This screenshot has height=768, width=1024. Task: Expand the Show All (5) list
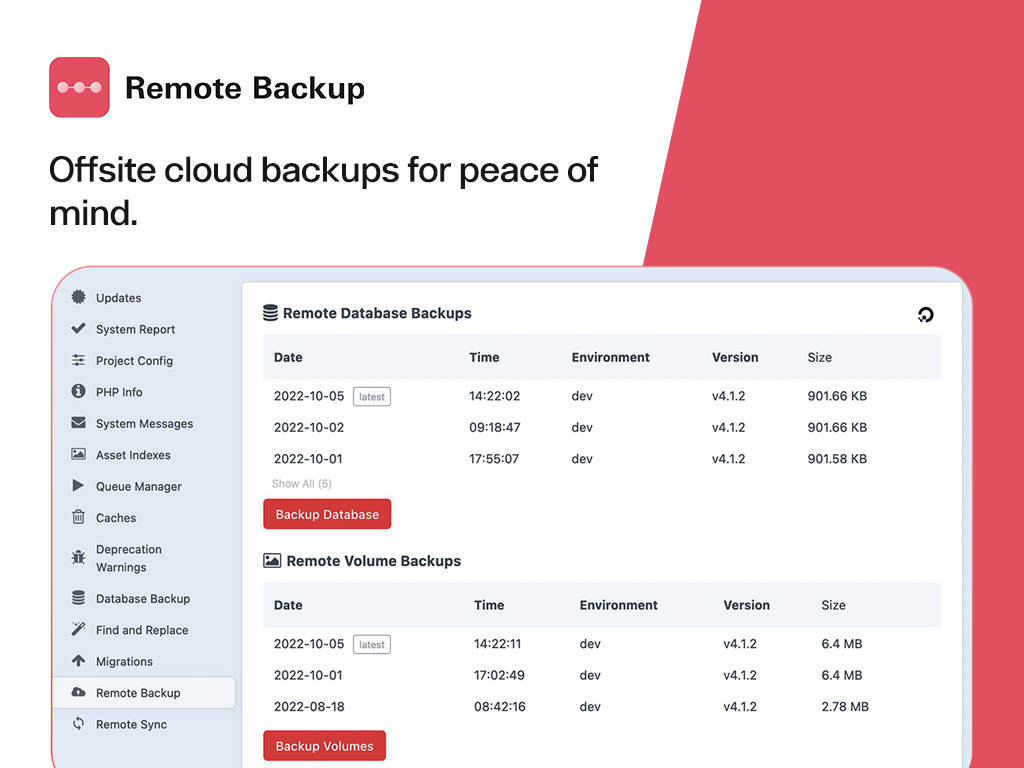point(301,483)
